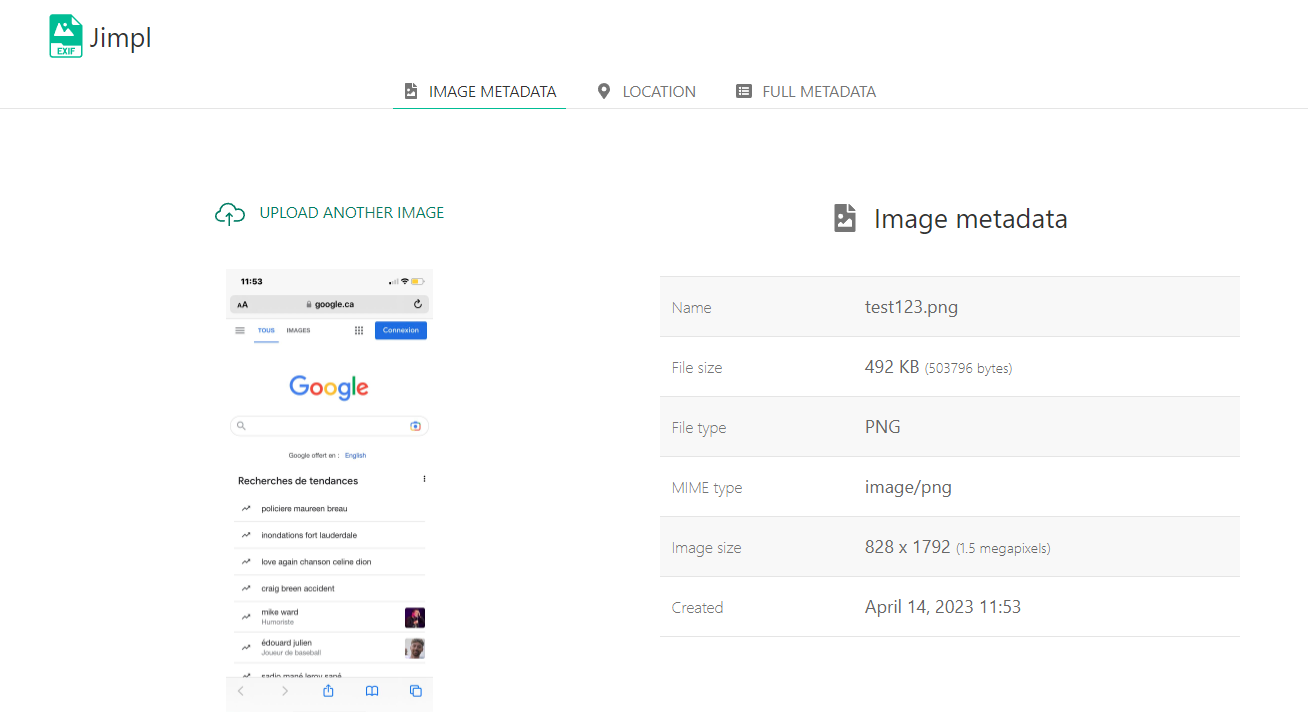
Task: Click the "Created" row label
Action: coord(697,608)
